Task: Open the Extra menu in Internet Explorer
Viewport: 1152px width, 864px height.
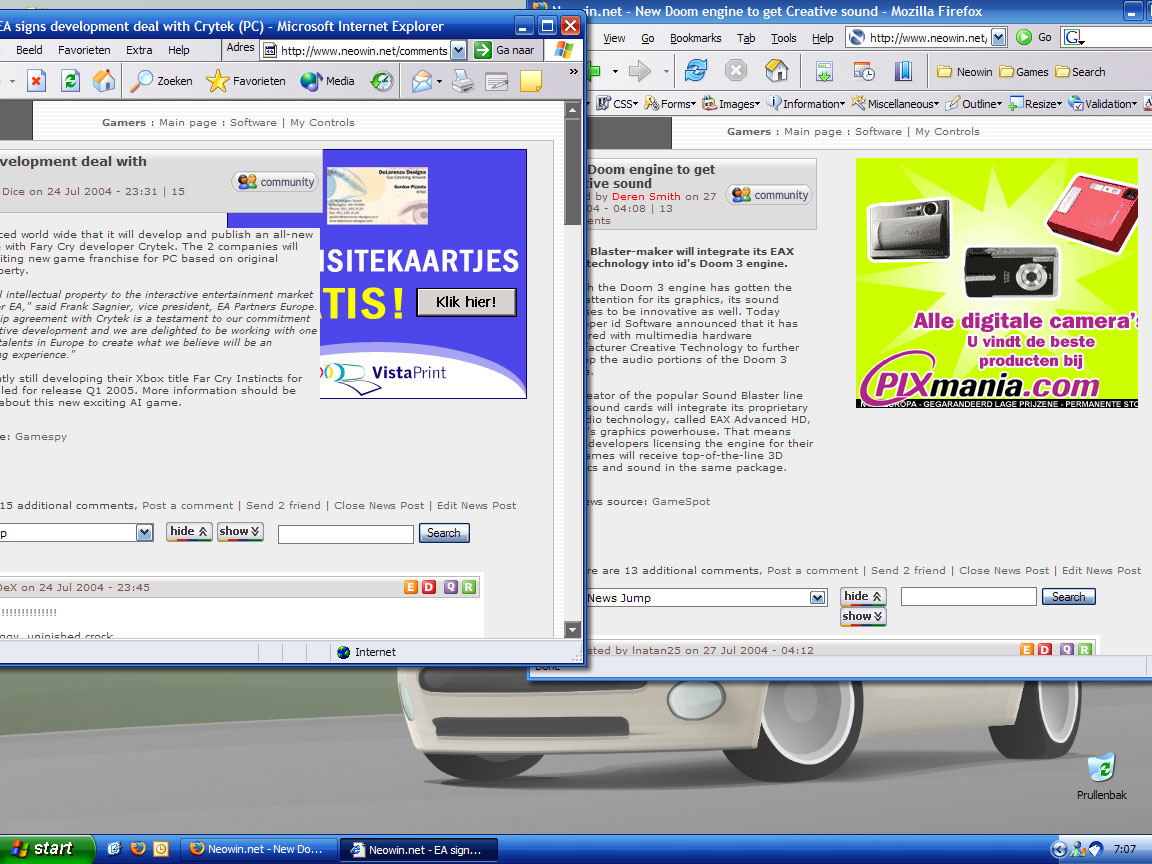Action: tap(139, 50)
